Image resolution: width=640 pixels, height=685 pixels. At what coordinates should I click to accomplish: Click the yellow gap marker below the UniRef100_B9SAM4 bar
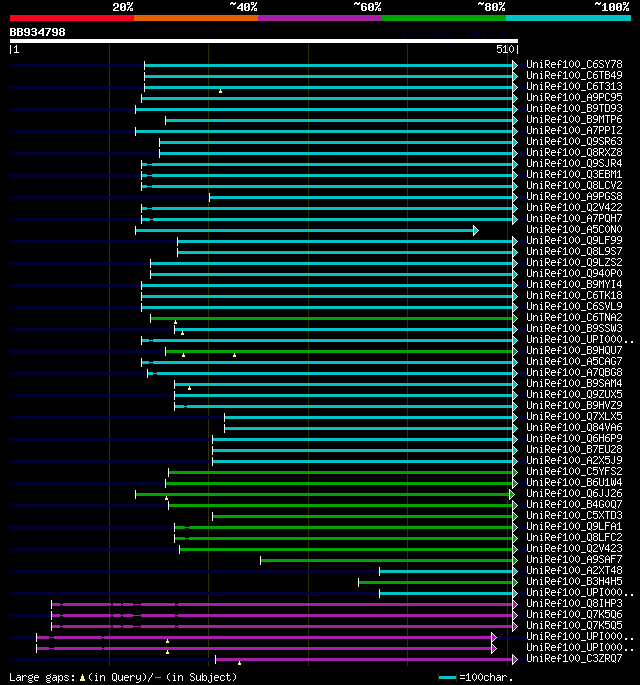point(190,388)
